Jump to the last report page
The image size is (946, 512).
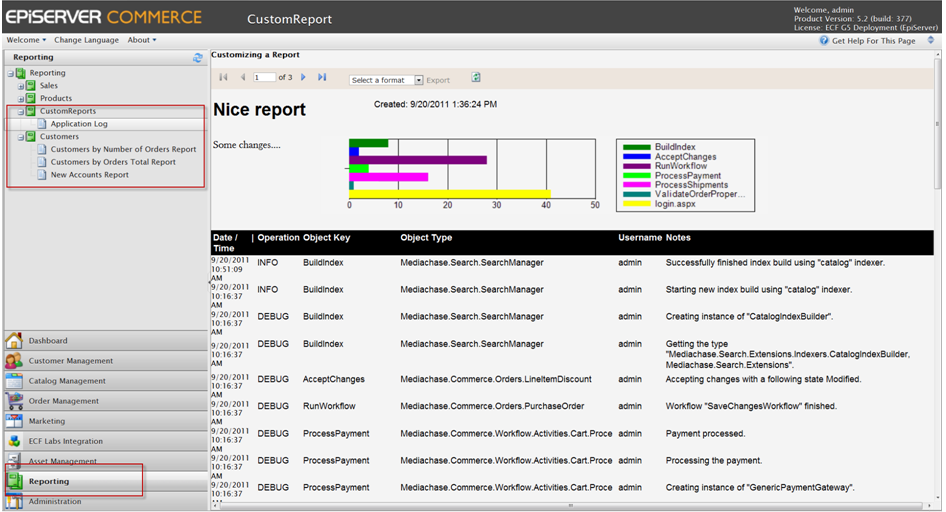(x=322, y=77)
